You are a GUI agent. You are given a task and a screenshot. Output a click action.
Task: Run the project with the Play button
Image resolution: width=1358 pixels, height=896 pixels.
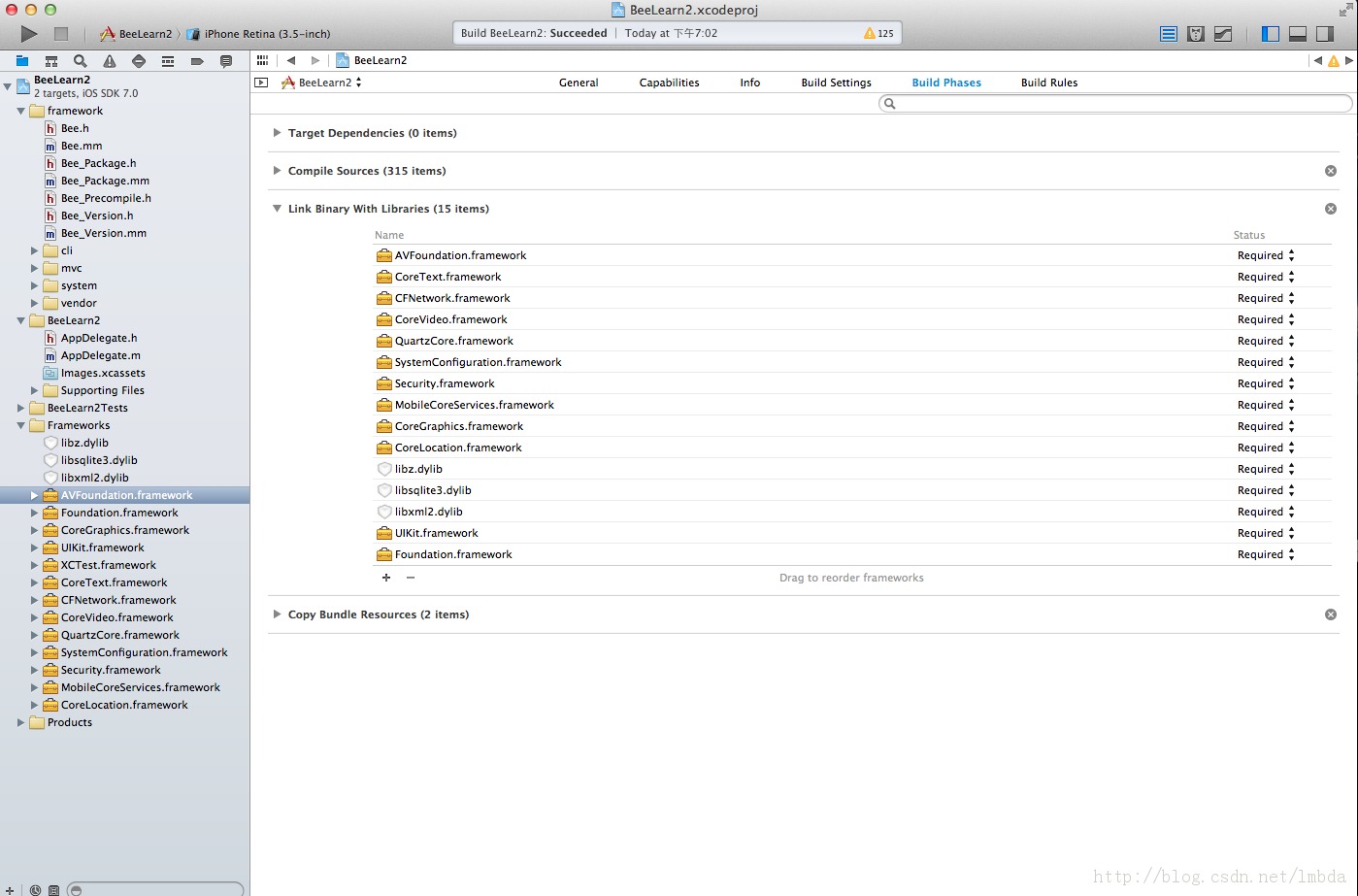(x=29, y=34)
